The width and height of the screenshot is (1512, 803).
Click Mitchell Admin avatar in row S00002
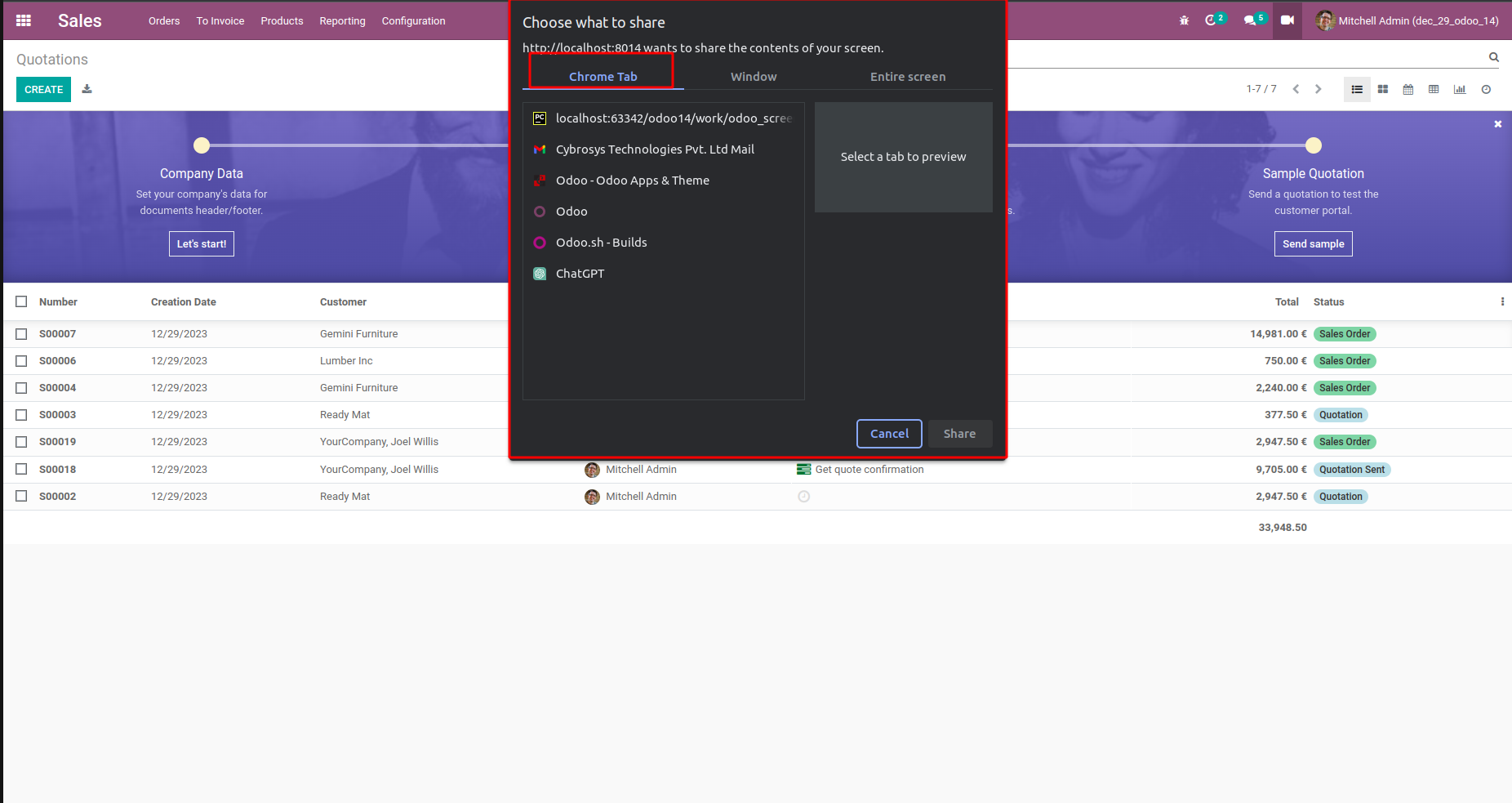tap(593, 497)
